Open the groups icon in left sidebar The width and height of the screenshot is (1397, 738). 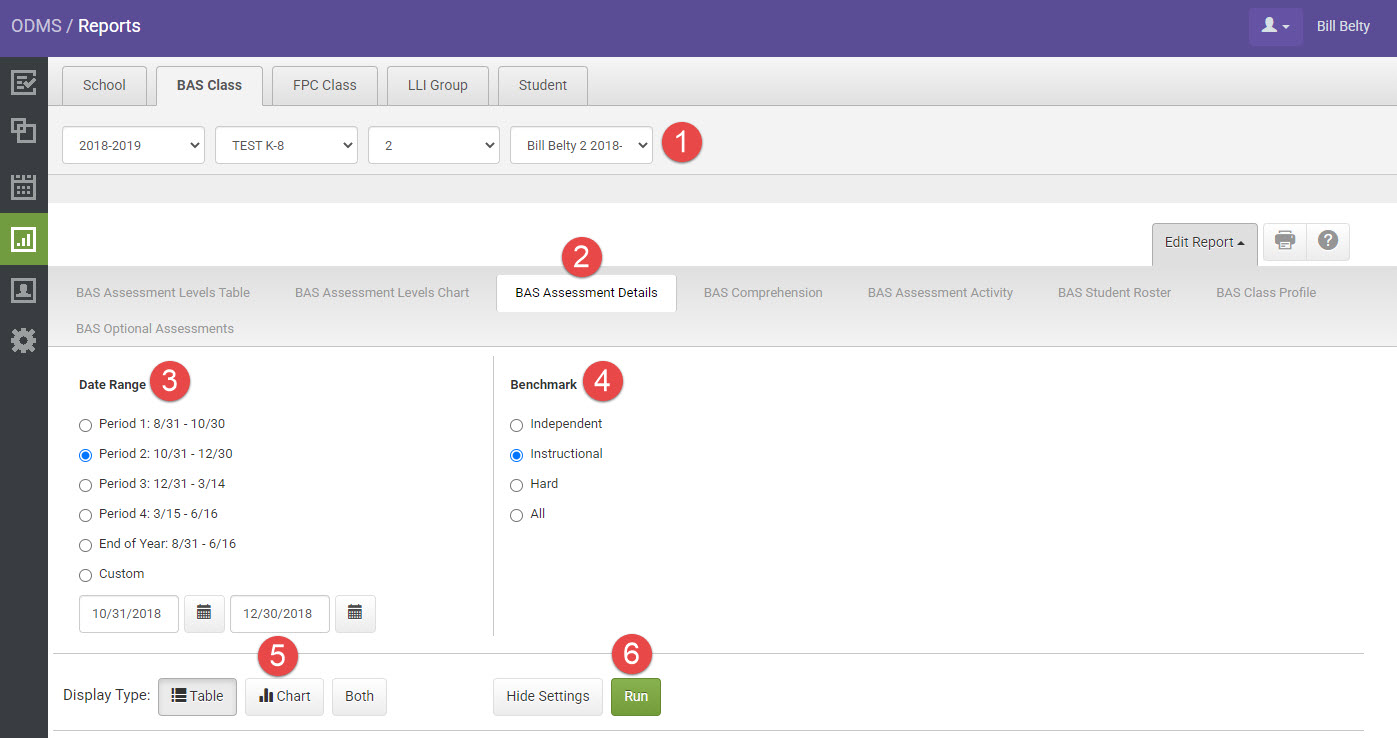pyautogui.click(x=23, y=131)
